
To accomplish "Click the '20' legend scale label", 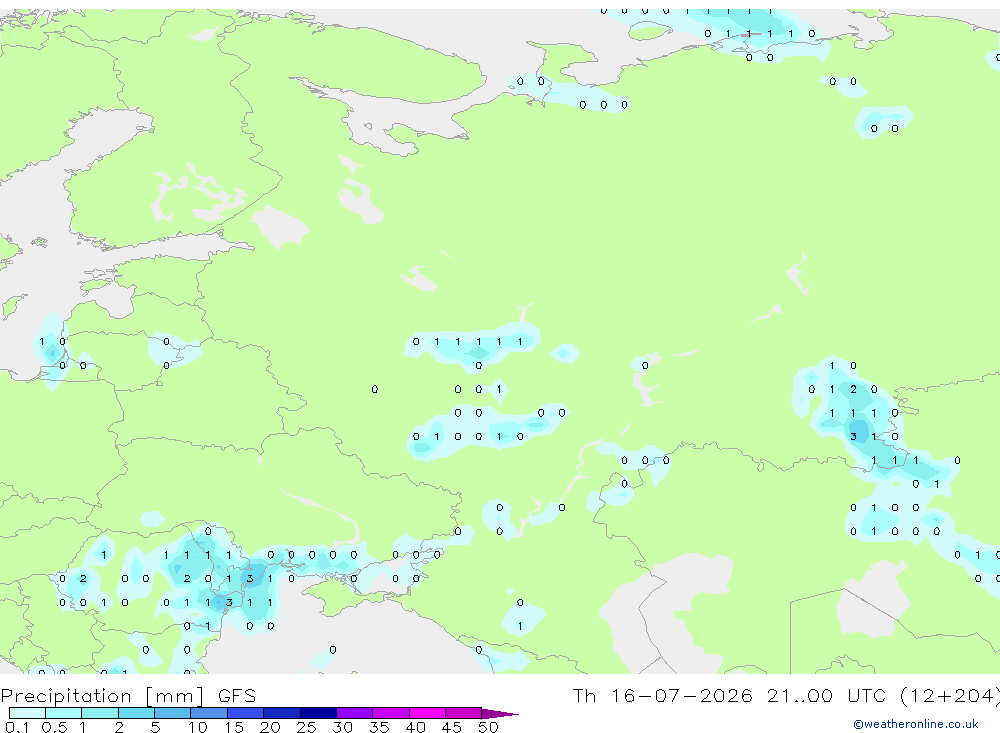I will pos(270,727).
